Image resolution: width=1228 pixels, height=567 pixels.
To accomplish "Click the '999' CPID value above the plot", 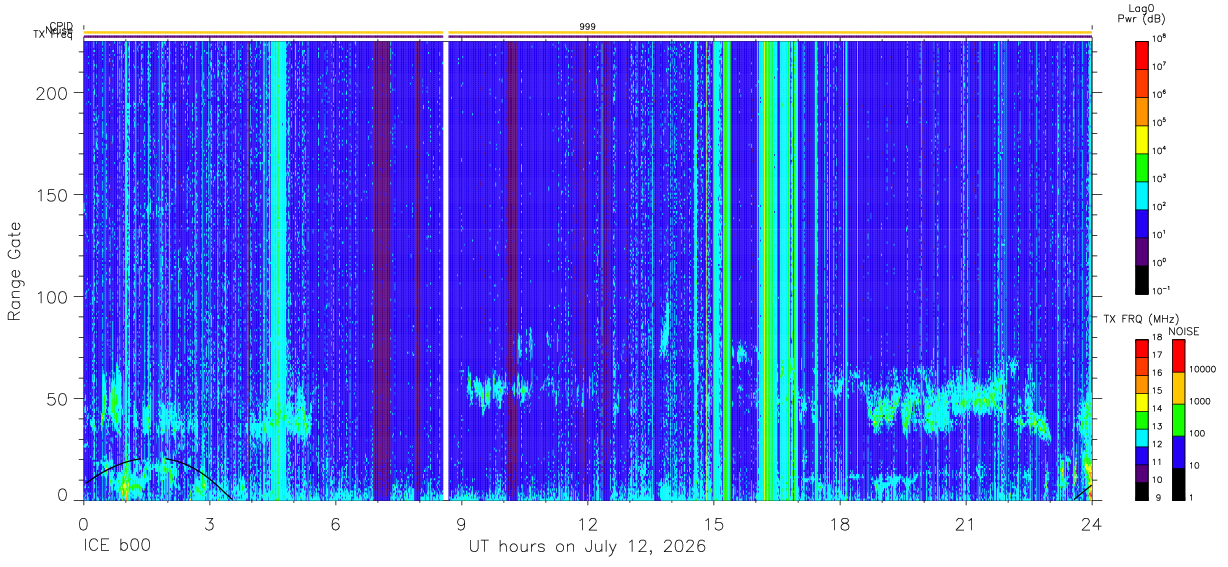I will (587, 26).
